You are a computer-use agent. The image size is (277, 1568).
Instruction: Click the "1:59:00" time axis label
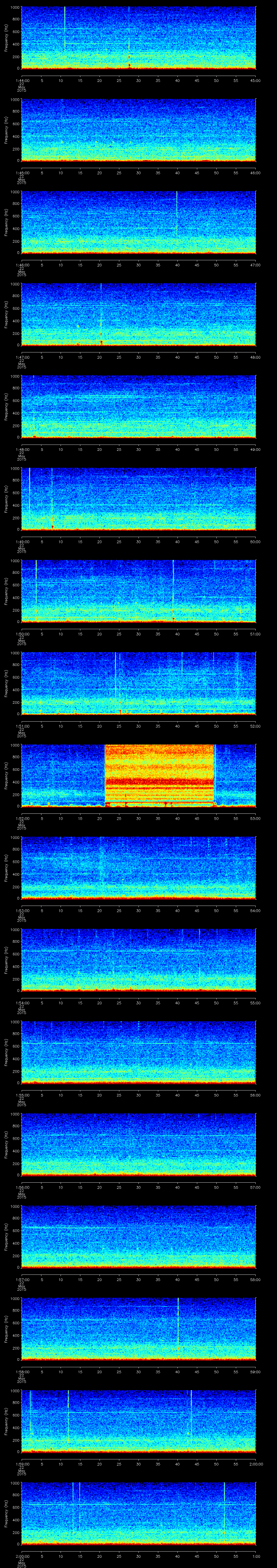tap(22, 1463)
